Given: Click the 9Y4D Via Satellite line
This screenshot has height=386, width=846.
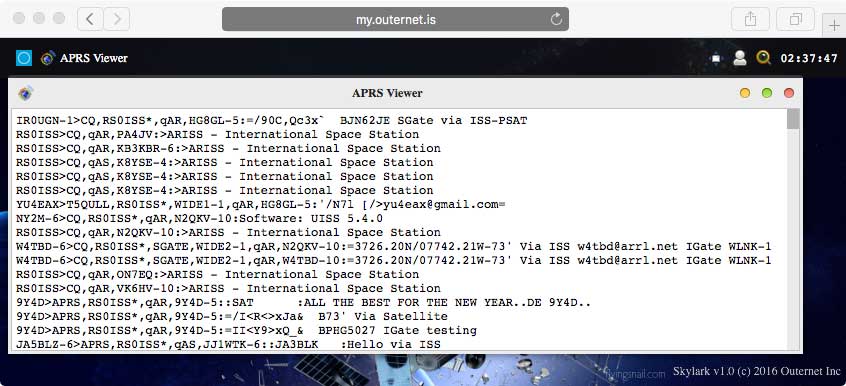Looking at the screenshot, I should (231, 317).
